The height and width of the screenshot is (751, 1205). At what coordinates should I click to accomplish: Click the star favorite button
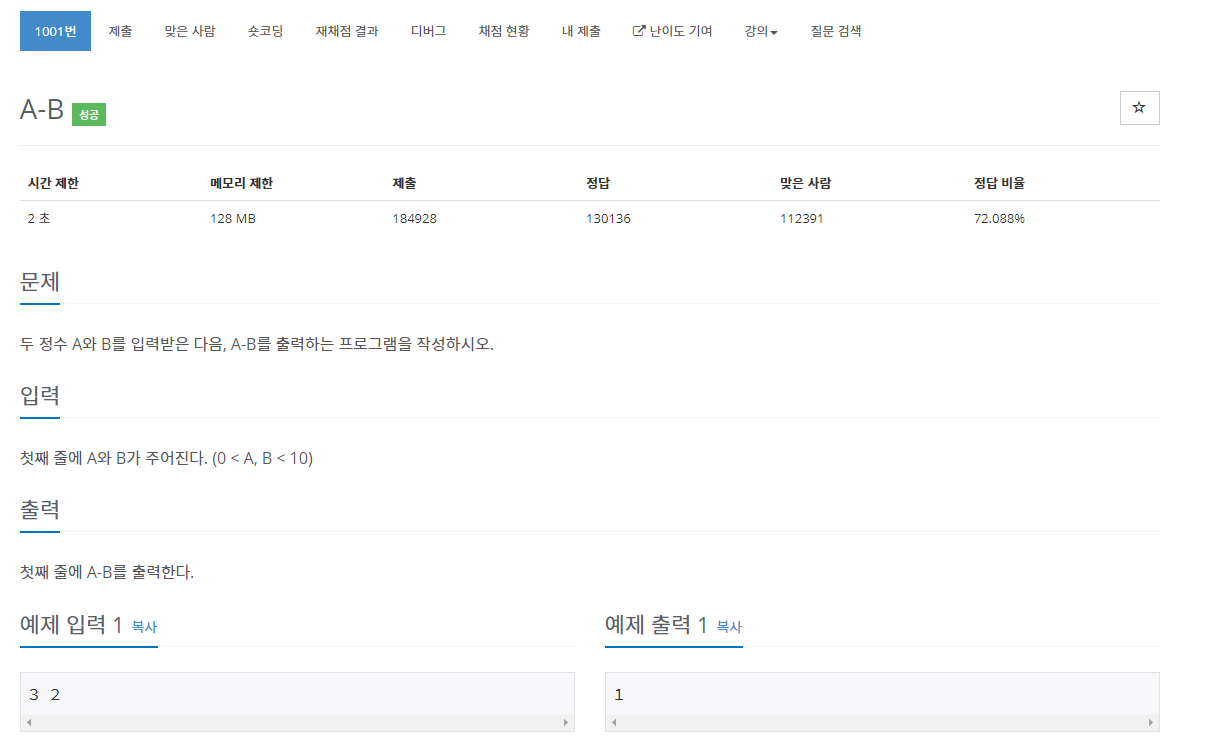(1139, 107)
